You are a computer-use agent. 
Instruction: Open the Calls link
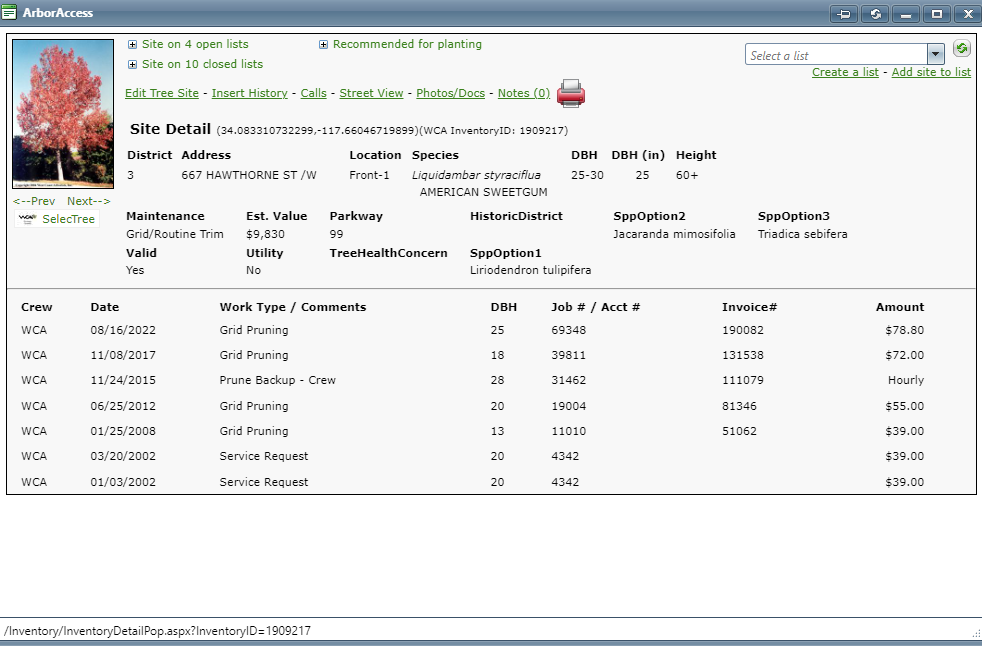coord(313,93)
